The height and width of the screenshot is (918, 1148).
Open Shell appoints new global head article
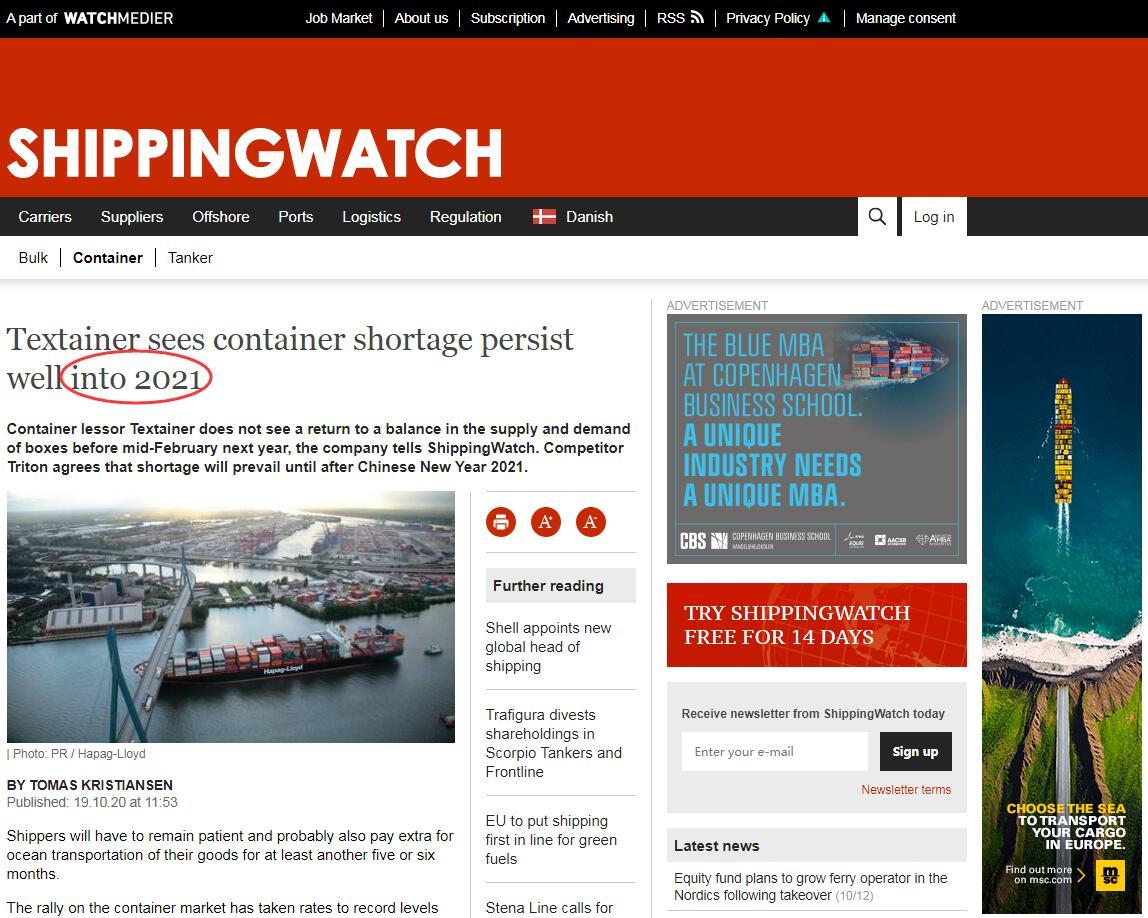pos(548,646)
